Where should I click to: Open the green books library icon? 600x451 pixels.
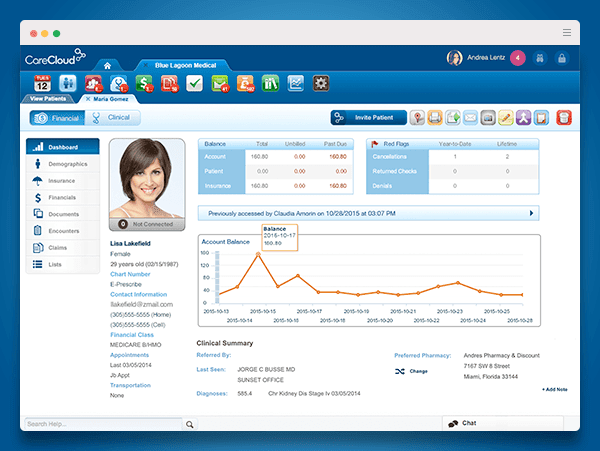click(x=271, y=83)
